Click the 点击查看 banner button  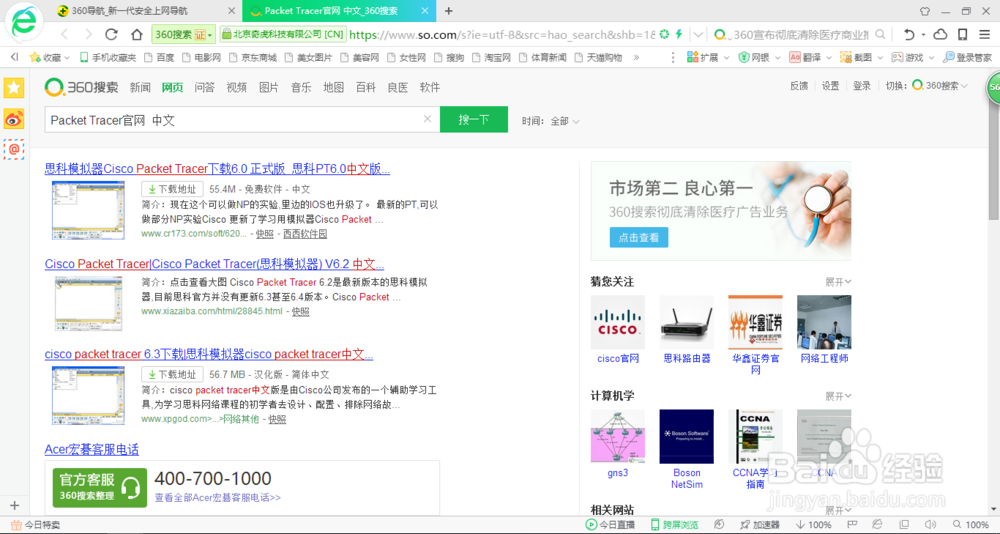tap(639, 237)
